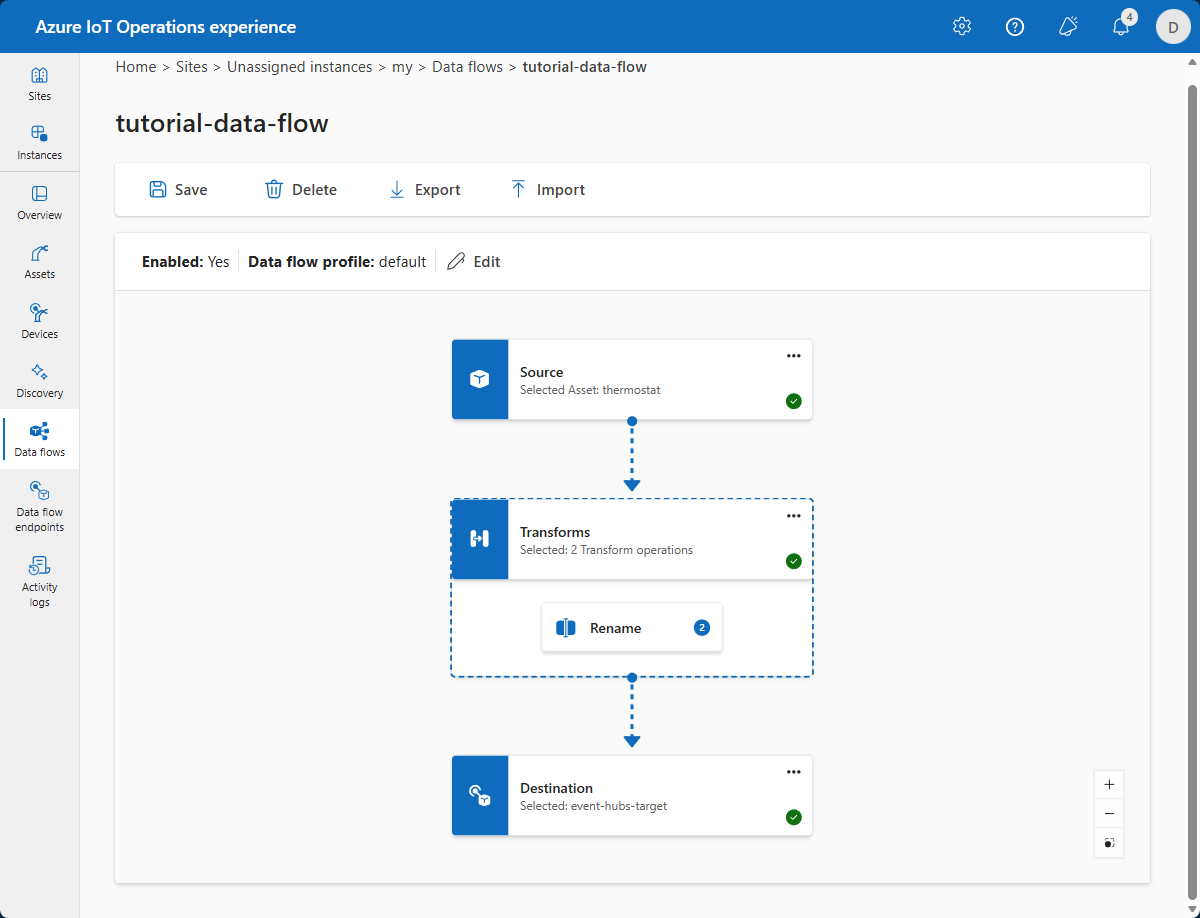Zoom in on the data flow canvas

(1108, 784)
